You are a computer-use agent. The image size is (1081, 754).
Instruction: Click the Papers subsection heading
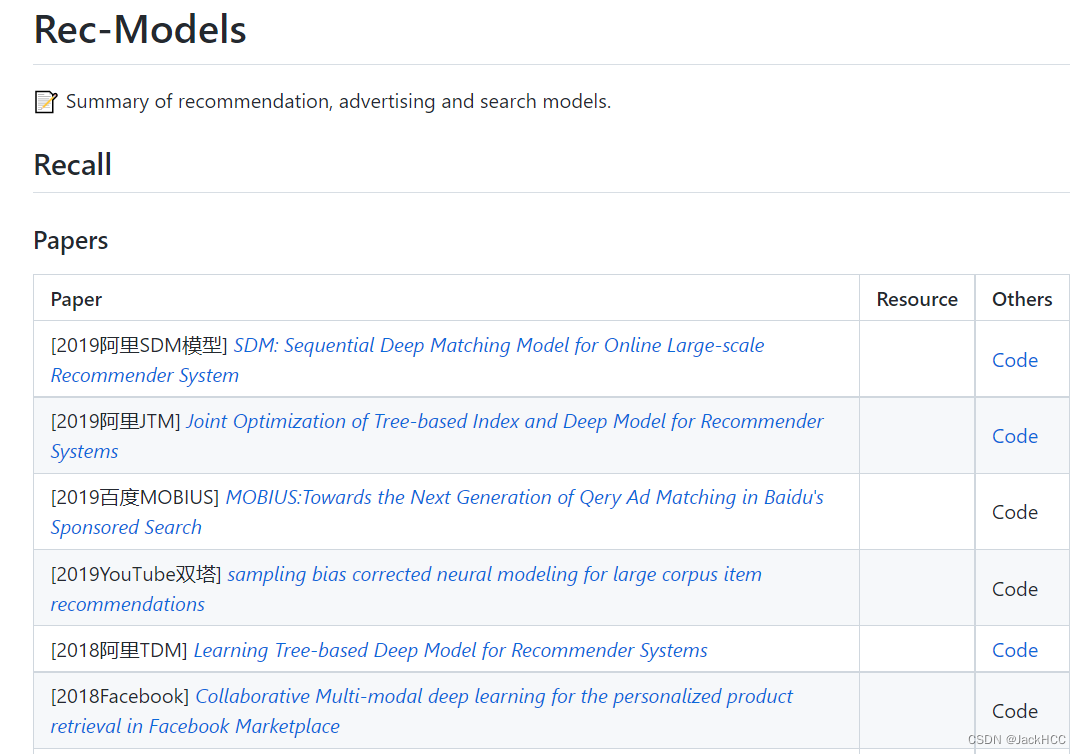(71, 241)
